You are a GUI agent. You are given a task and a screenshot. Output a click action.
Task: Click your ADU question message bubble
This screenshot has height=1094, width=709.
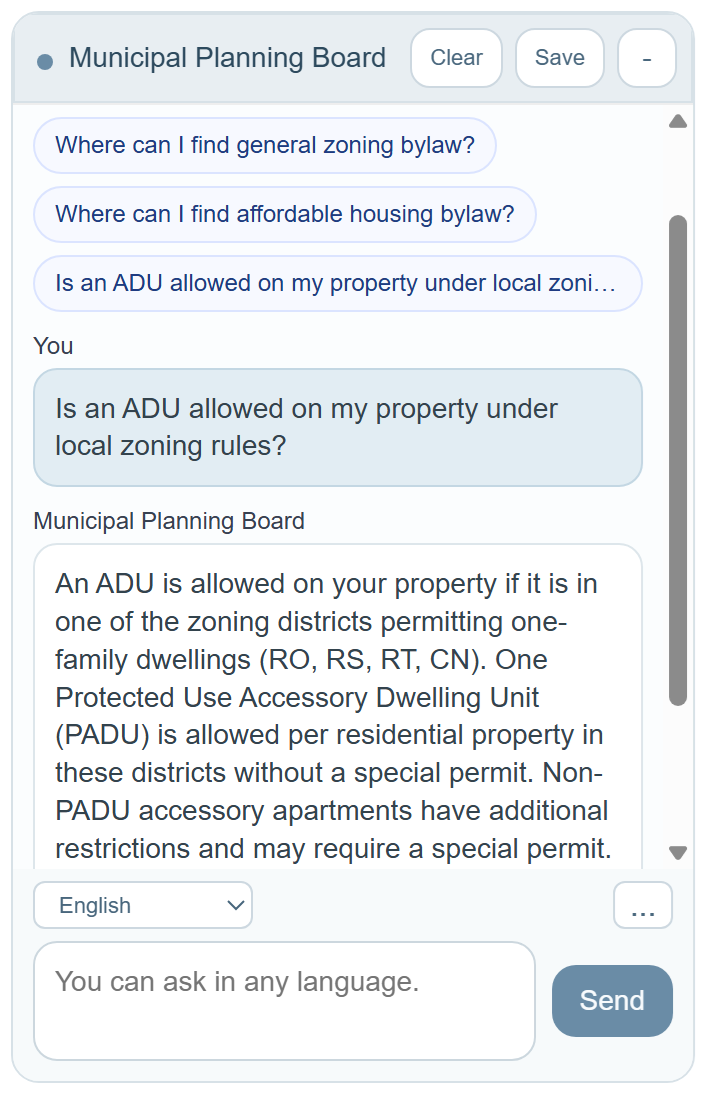click(x=337, y=427)
